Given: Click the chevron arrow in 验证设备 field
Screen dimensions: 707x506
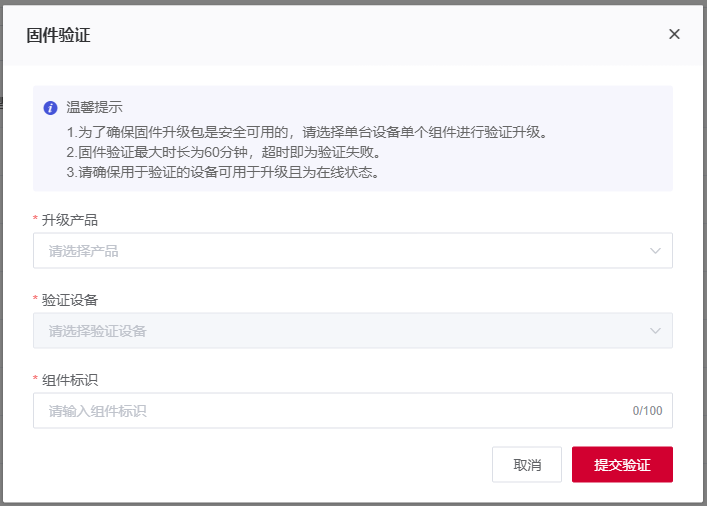Looking at the screenshot, I should (x=655, y=331).
